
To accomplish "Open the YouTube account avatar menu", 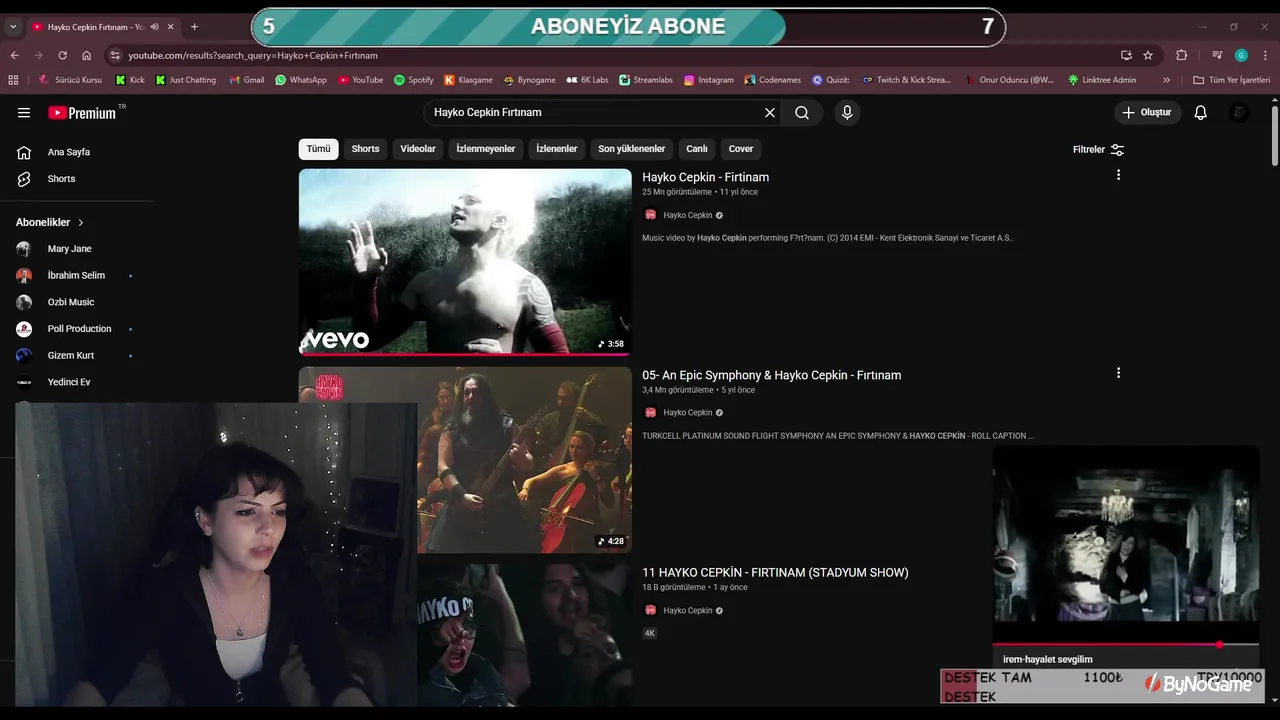I will (1240, 113).
